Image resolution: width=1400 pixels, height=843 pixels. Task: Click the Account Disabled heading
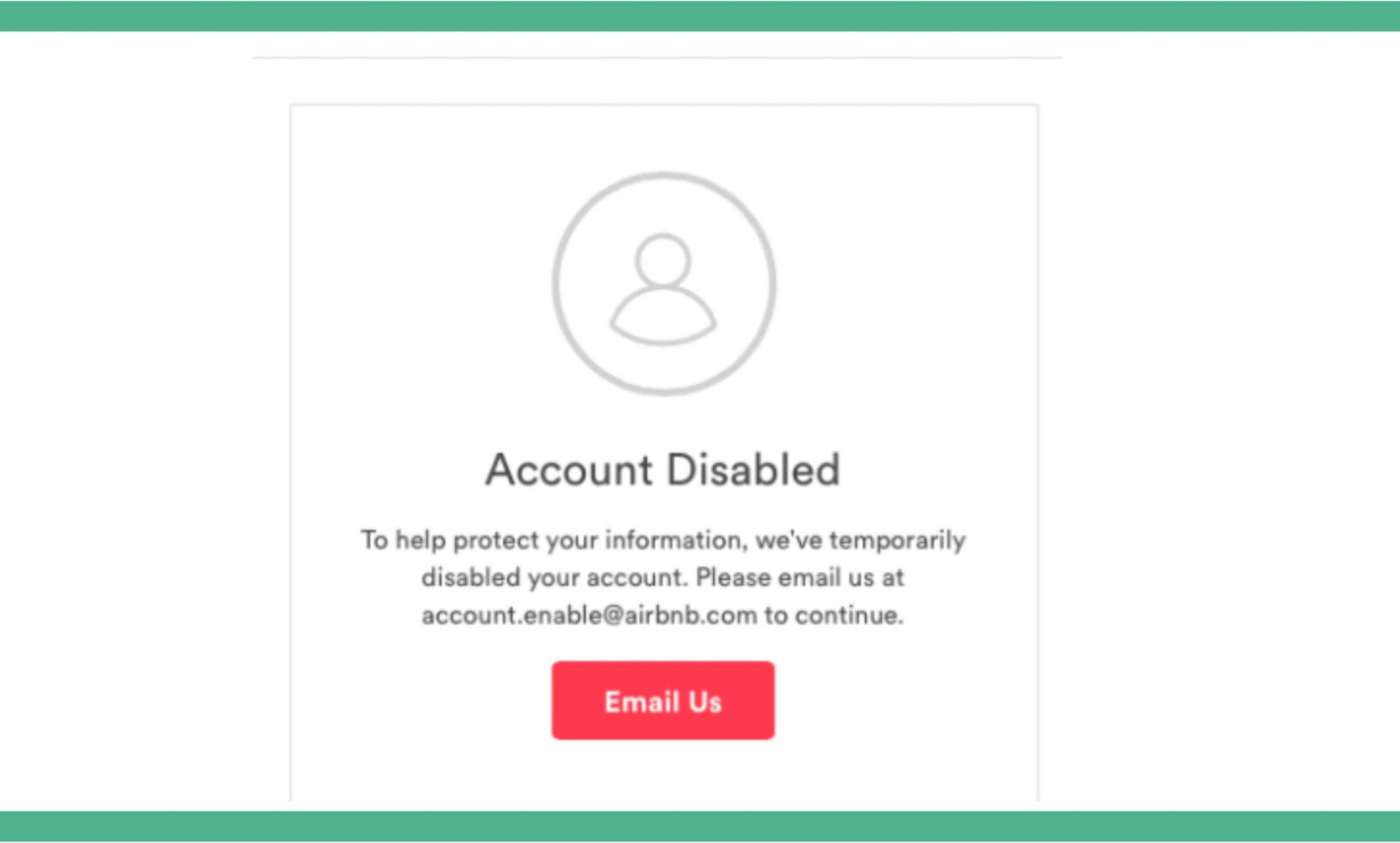[663, 470]
